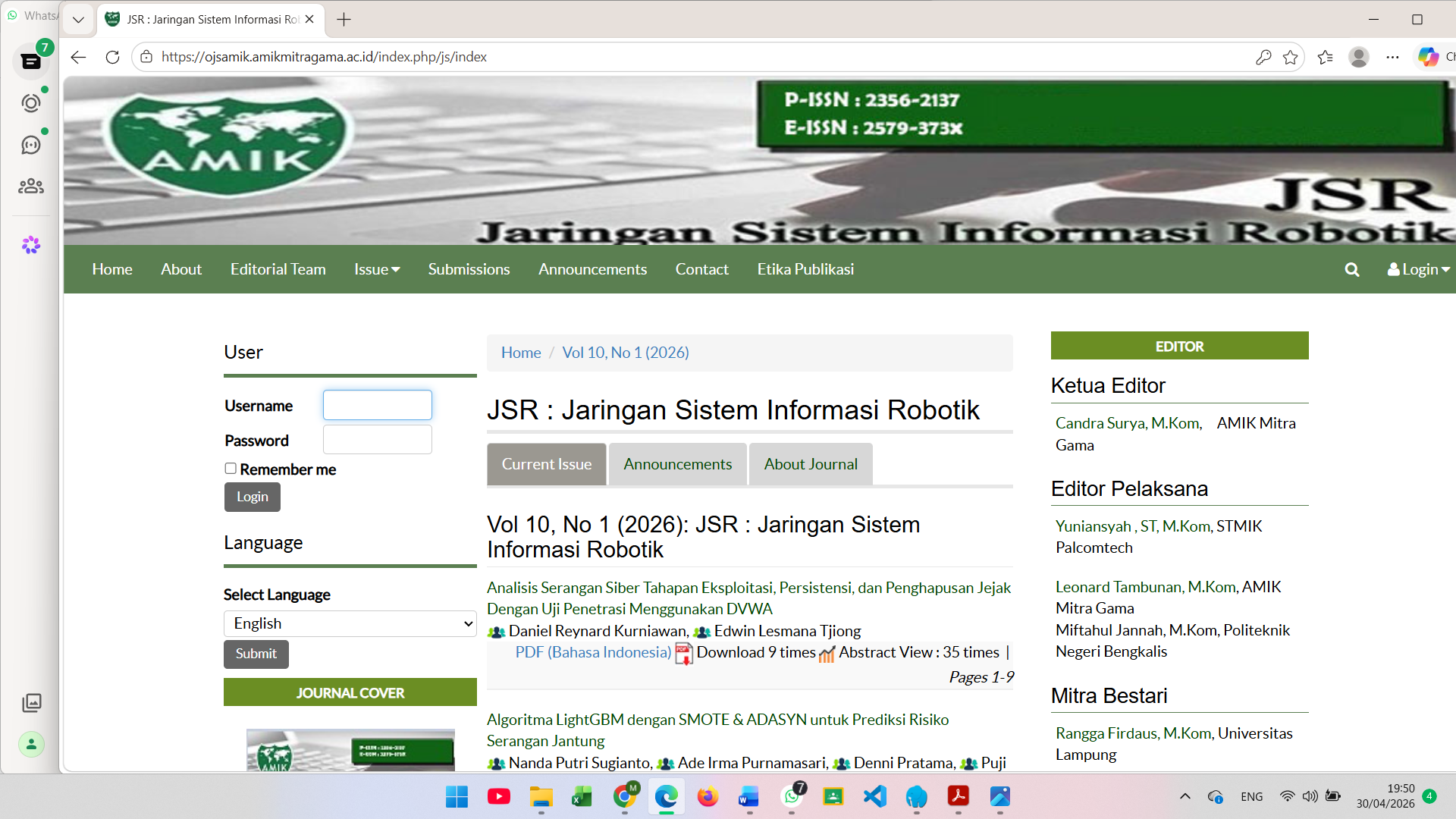
Task: Launch Copilot from the browser toolbar
Action: point(1429,57)
